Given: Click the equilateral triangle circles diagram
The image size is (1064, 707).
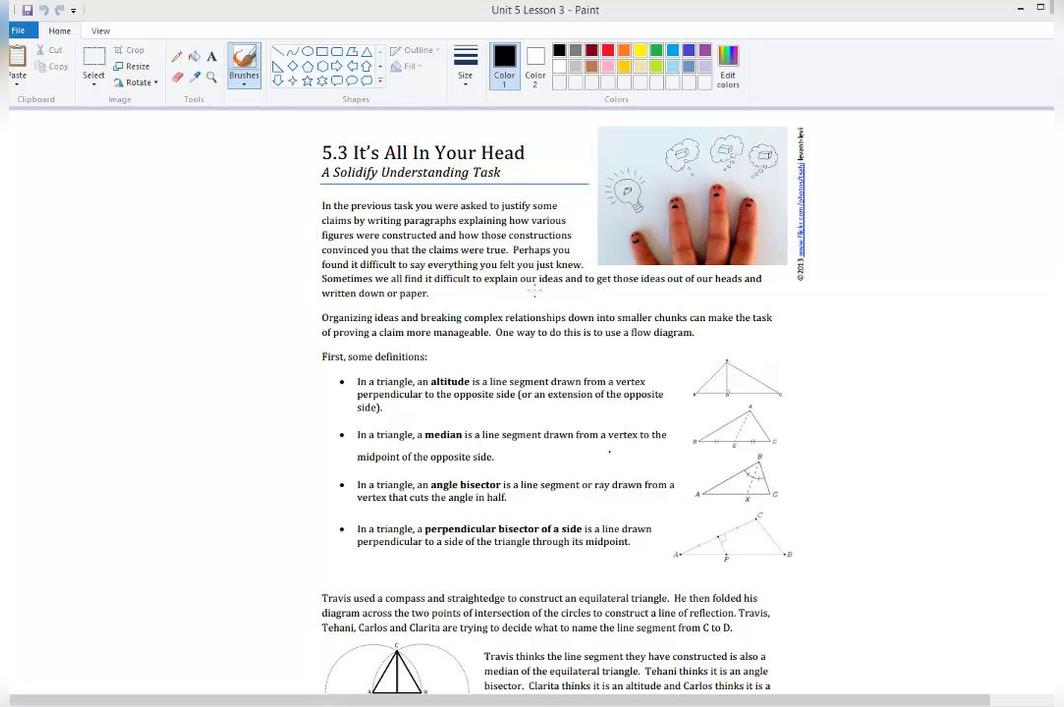Looking at the screenshot, I should coord(397,668).
